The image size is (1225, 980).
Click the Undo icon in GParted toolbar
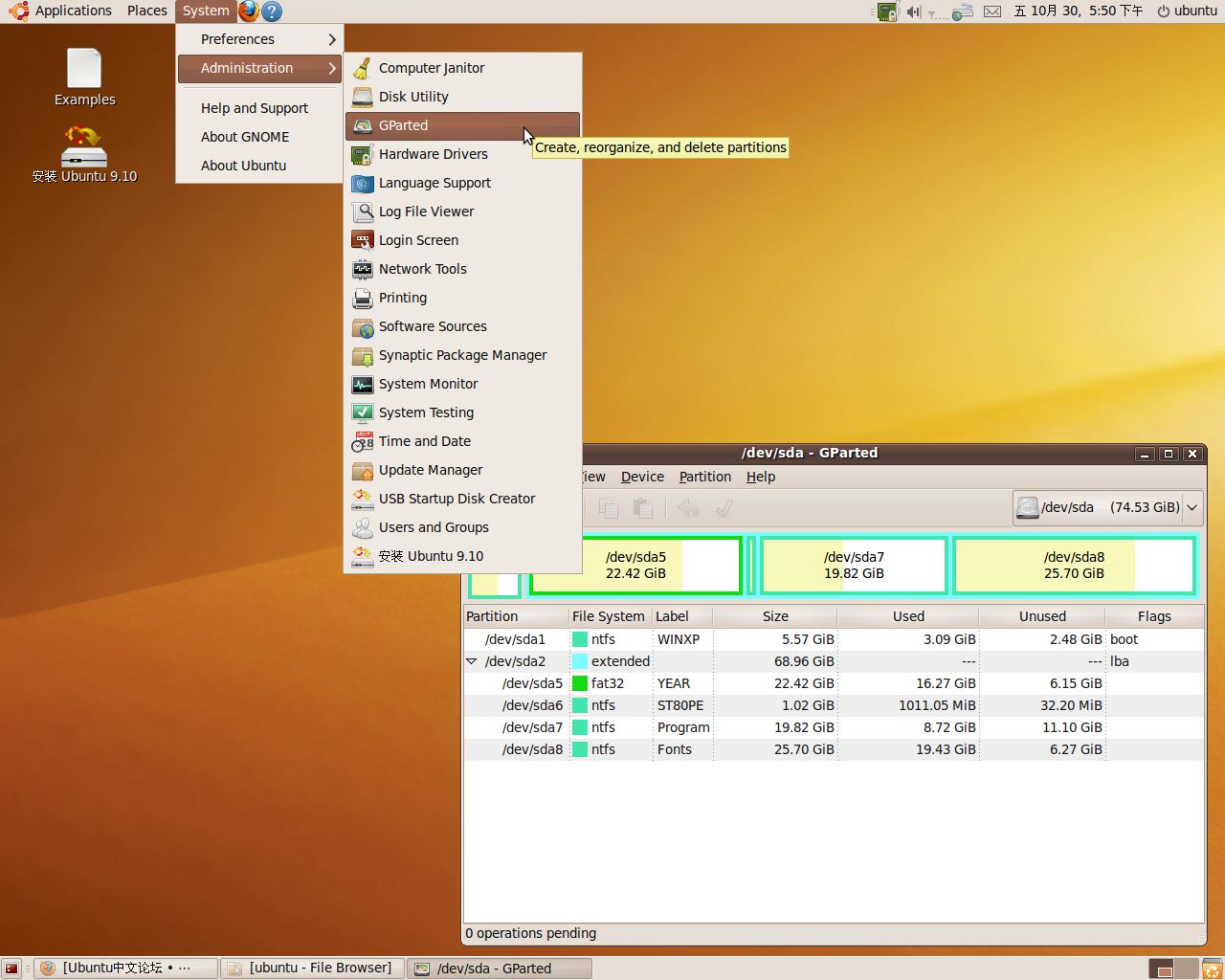point(688,508)
